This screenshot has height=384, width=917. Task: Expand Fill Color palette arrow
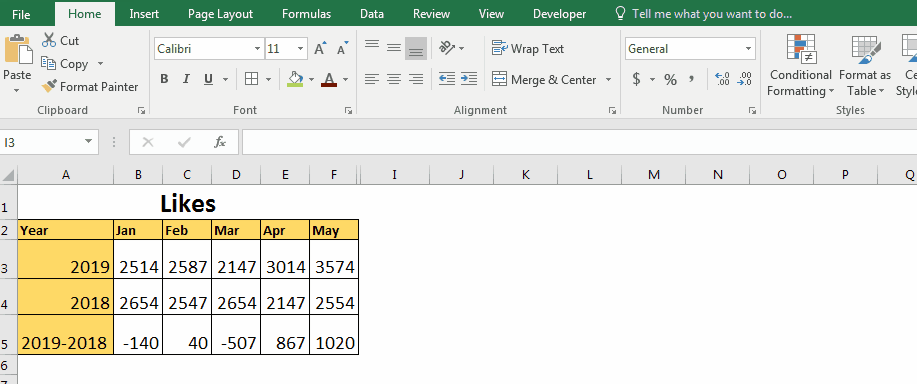click(x=311, y=79)
